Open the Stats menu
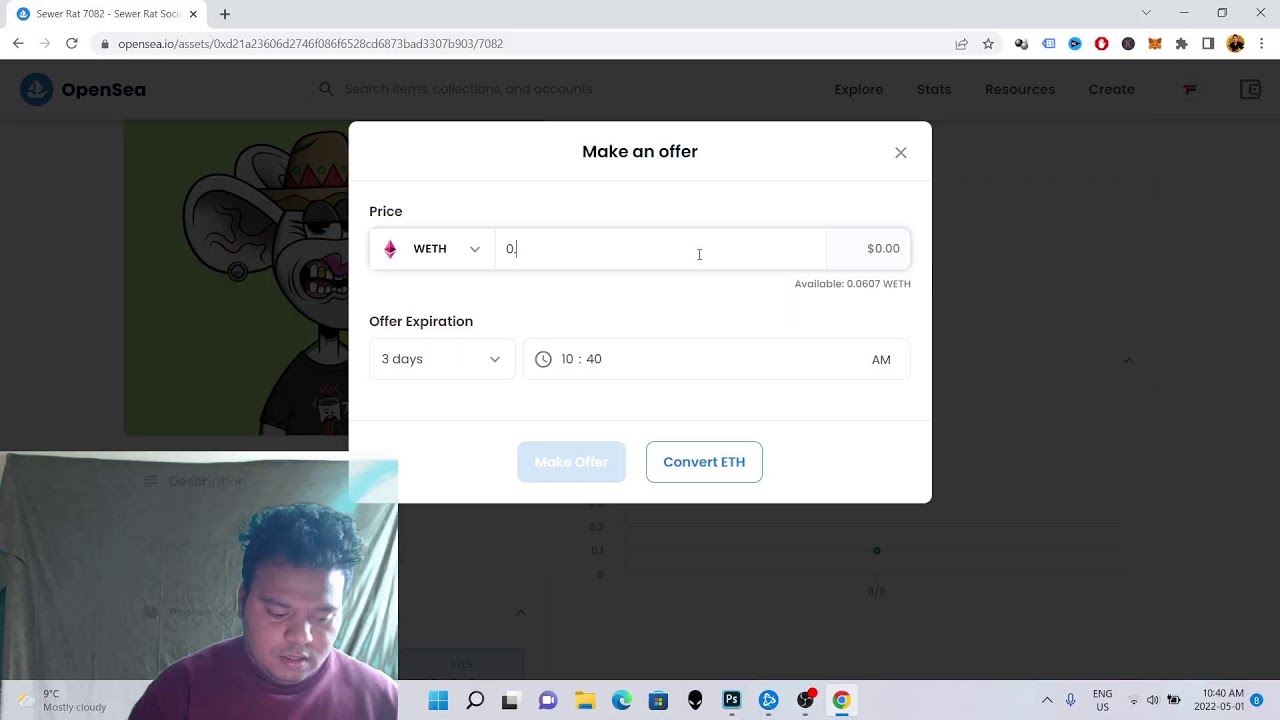Viewport: 1280px width, 720px height. 934,89
